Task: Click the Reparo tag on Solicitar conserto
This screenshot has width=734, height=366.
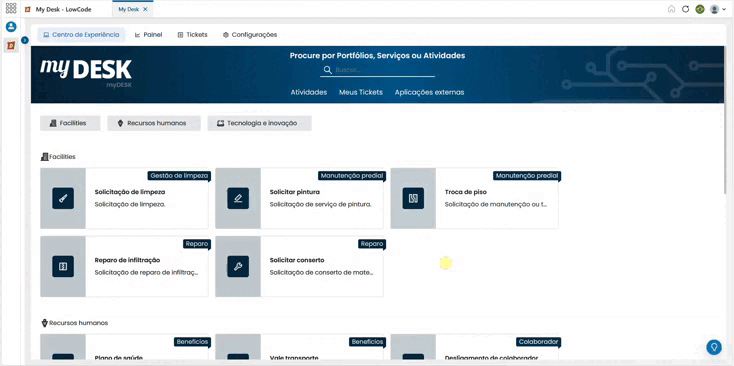Action: click(372, 243)
